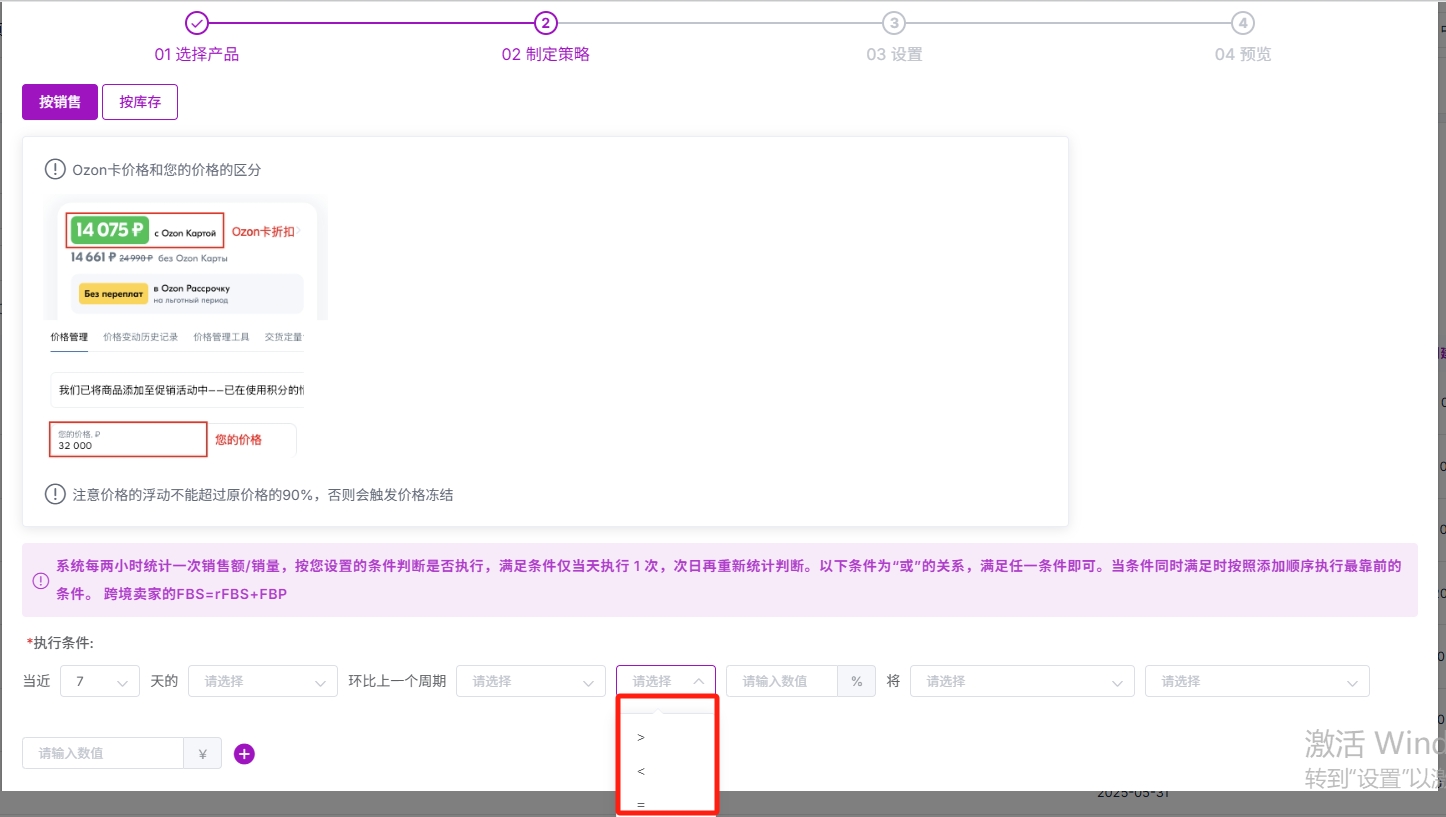
Task: Open the last 请选择 dropdown in the condition row
Action: click(1257, 681)
